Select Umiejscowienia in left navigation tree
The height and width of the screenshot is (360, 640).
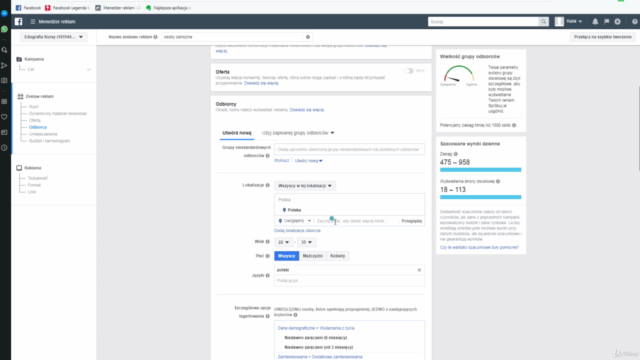[43, 134]
